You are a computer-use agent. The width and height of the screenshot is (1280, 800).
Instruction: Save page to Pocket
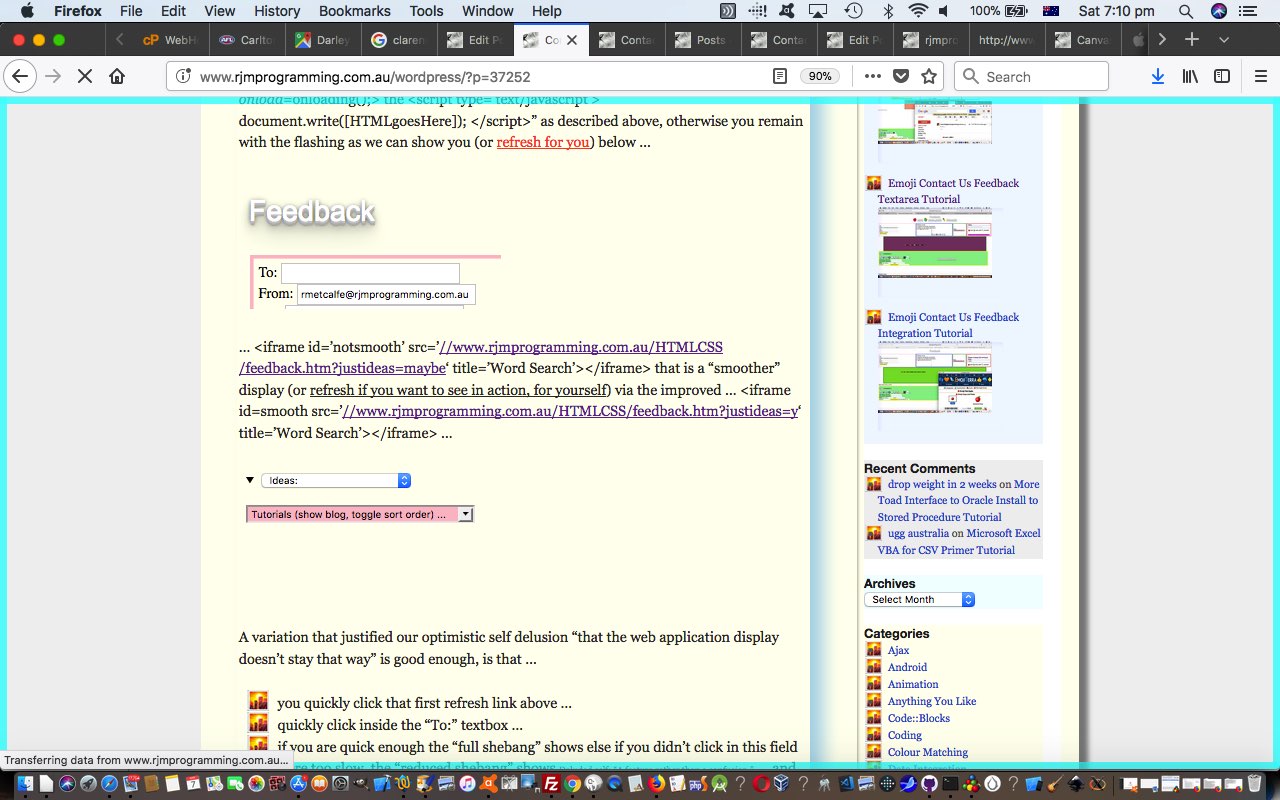click(901, 77)
